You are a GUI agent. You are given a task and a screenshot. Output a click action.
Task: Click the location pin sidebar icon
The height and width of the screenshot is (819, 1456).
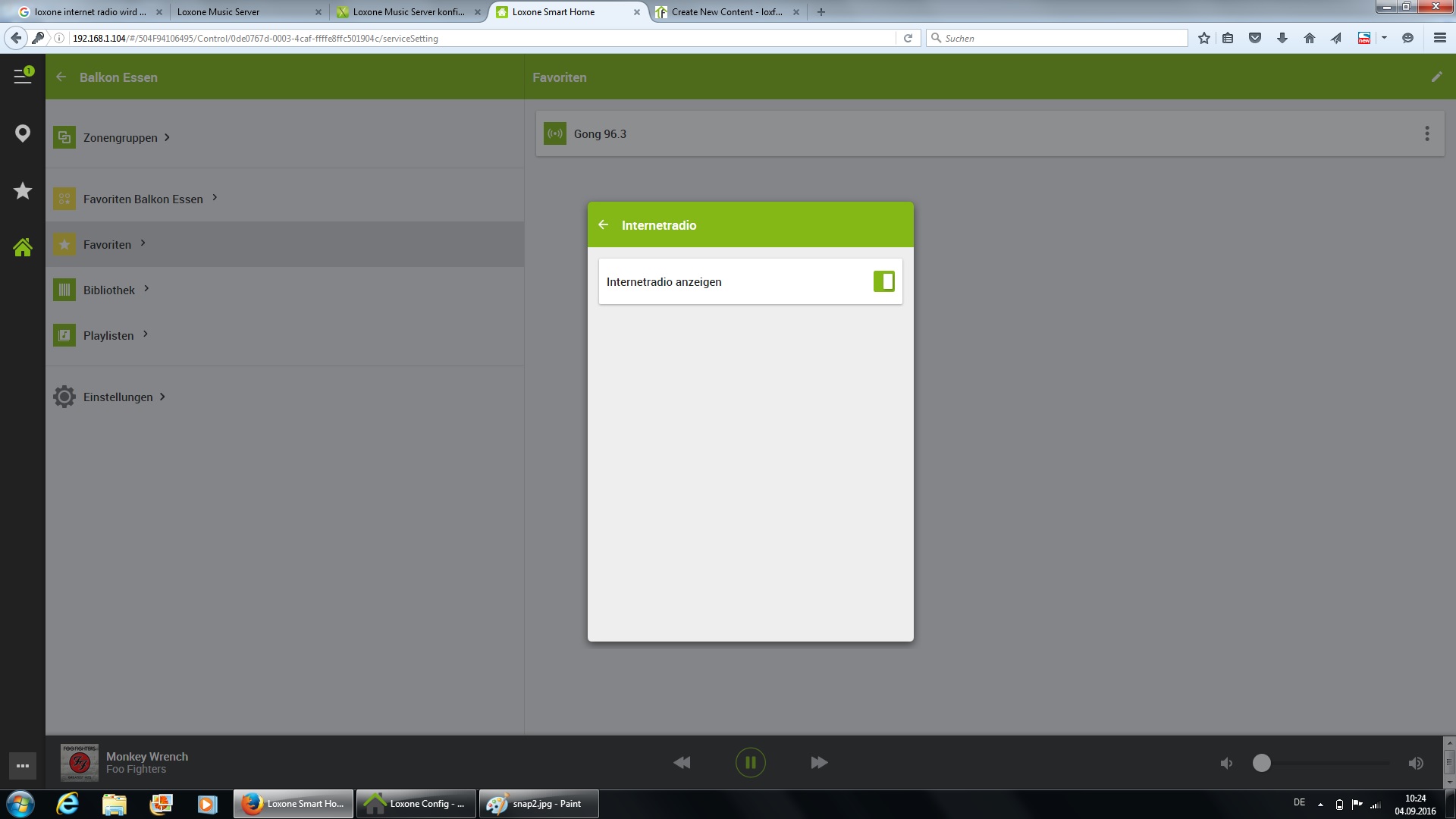click(23, 134)
